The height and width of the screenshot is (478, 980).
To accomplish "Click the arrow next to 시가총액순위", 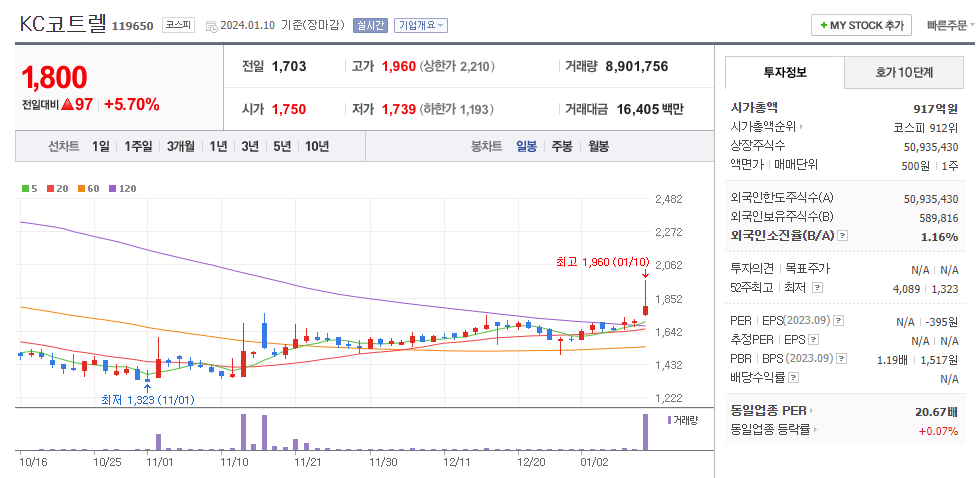I will [x=801, y=127].
